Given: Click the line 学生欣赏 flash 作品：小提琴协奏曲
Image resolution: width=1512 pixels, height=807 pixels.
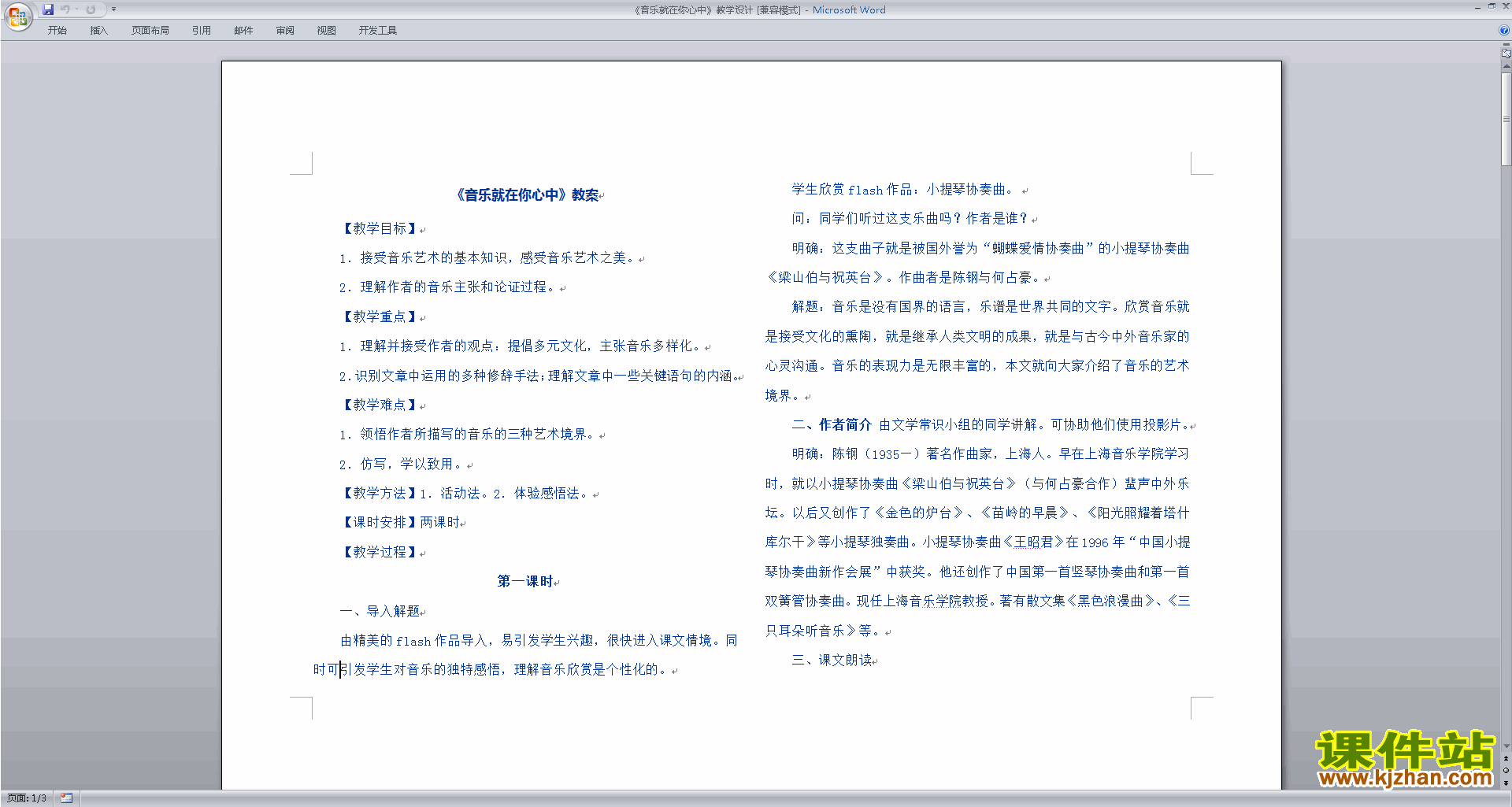Looking at the screenshot, I should 906,190.
